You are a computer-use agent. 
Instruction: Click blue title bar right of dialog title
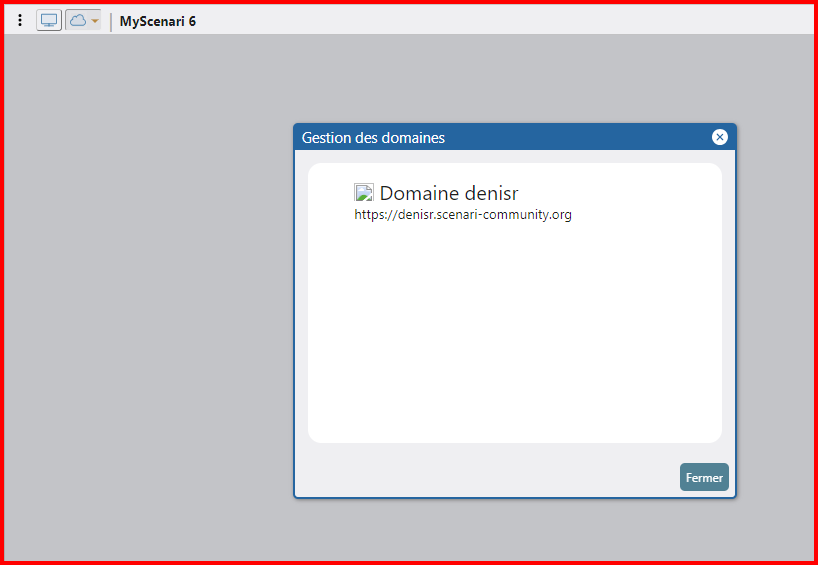coord(580,138)
